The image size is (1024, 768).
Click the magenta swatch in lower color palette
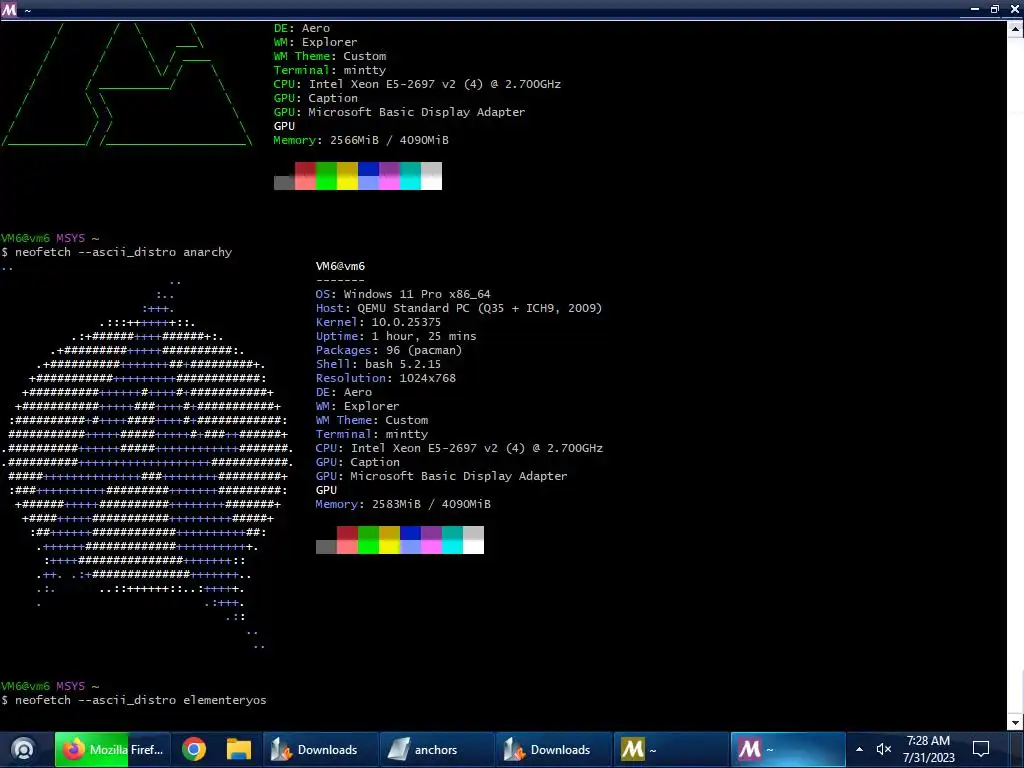click(431, 540)
